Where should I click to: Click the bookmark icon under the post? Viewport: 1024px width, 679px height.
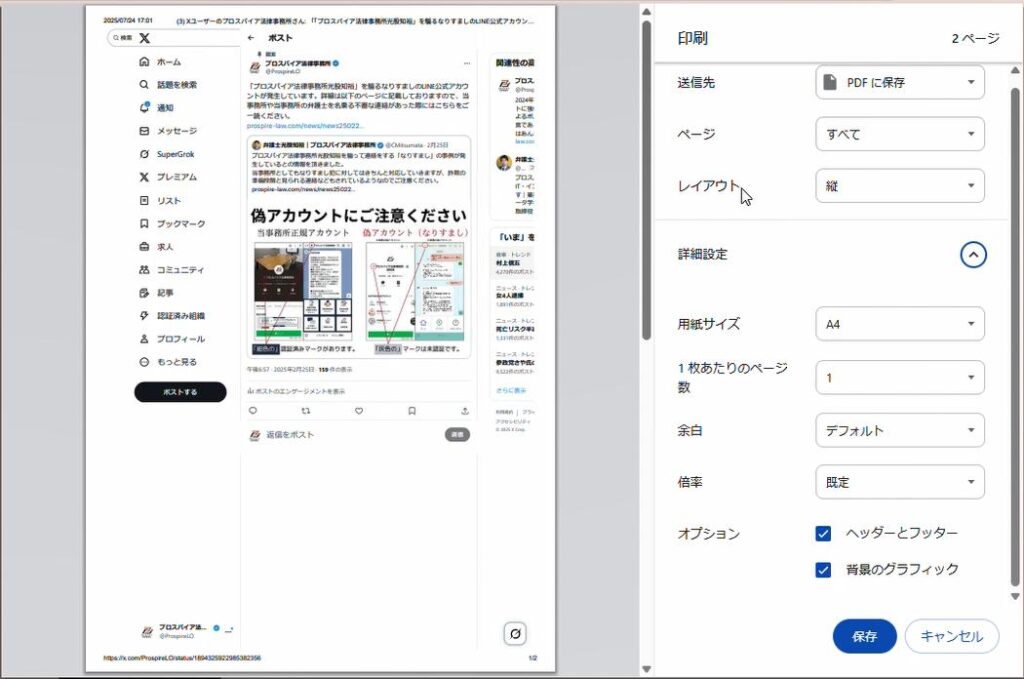pyautogui.click(x=412, y=411)
